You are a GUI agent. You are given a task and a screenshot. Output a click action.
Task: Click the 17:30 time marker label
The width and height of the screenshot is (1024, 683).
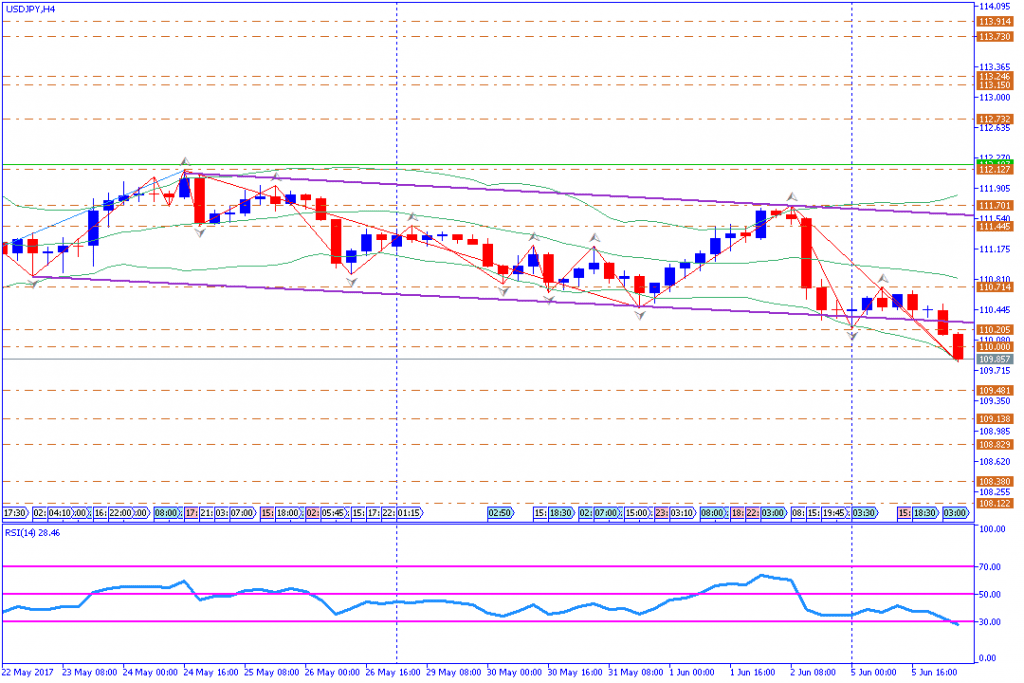[x=15, y=512]
